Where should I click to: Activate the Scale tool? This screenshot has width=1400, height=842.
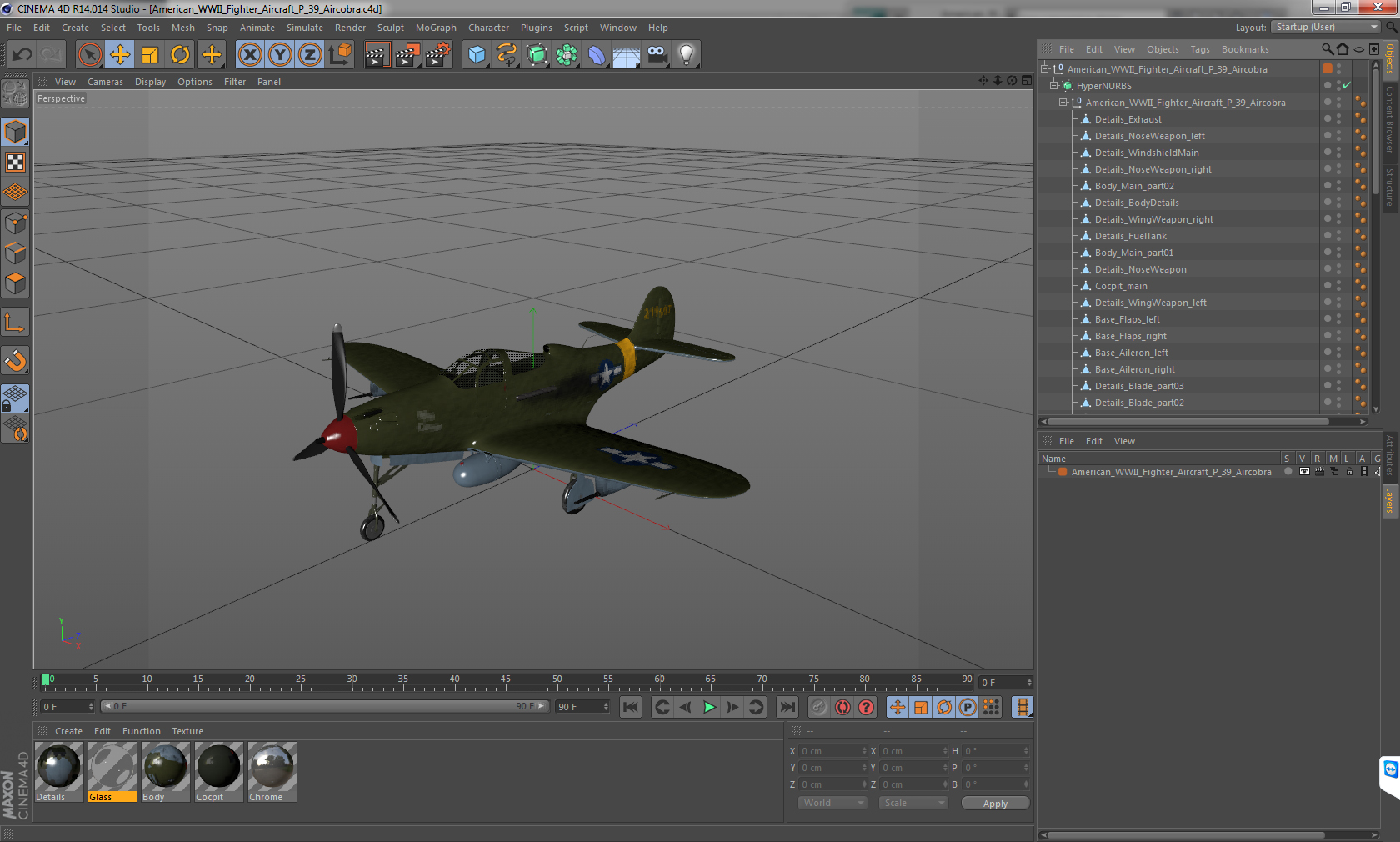[x=150, y=55]
